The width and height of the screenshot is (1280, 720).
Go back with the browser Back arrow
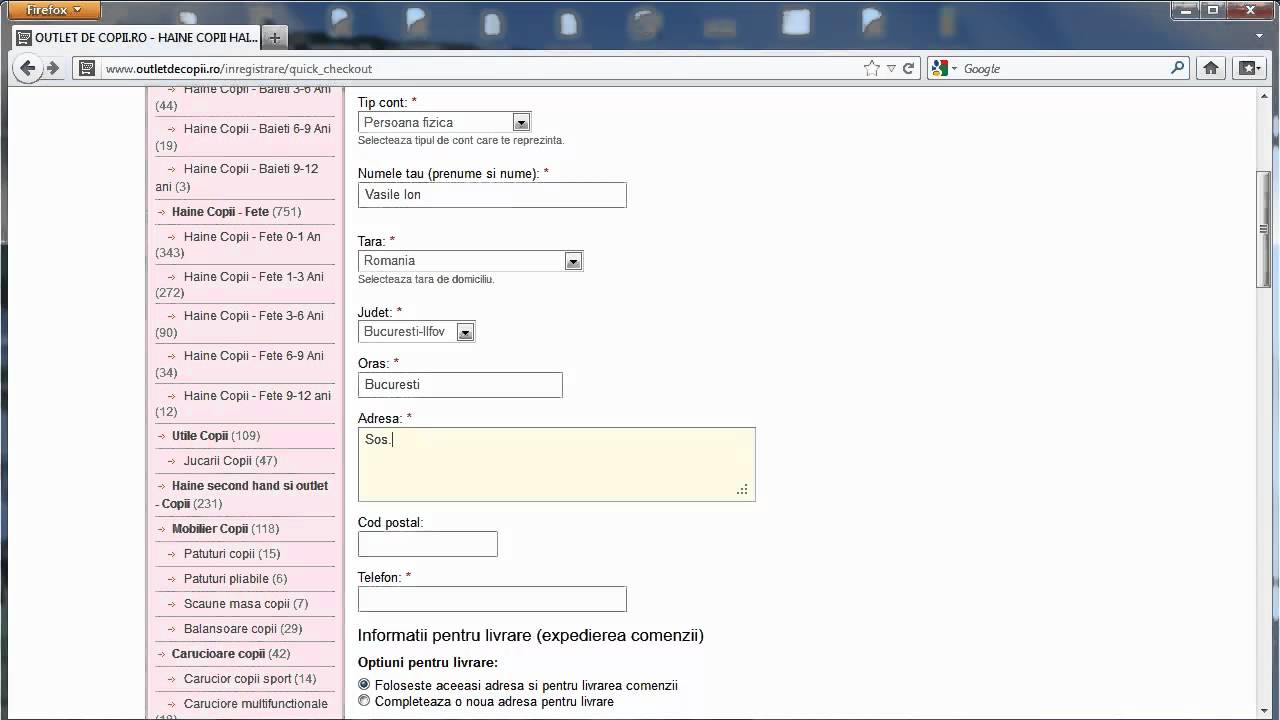(28, 68)
